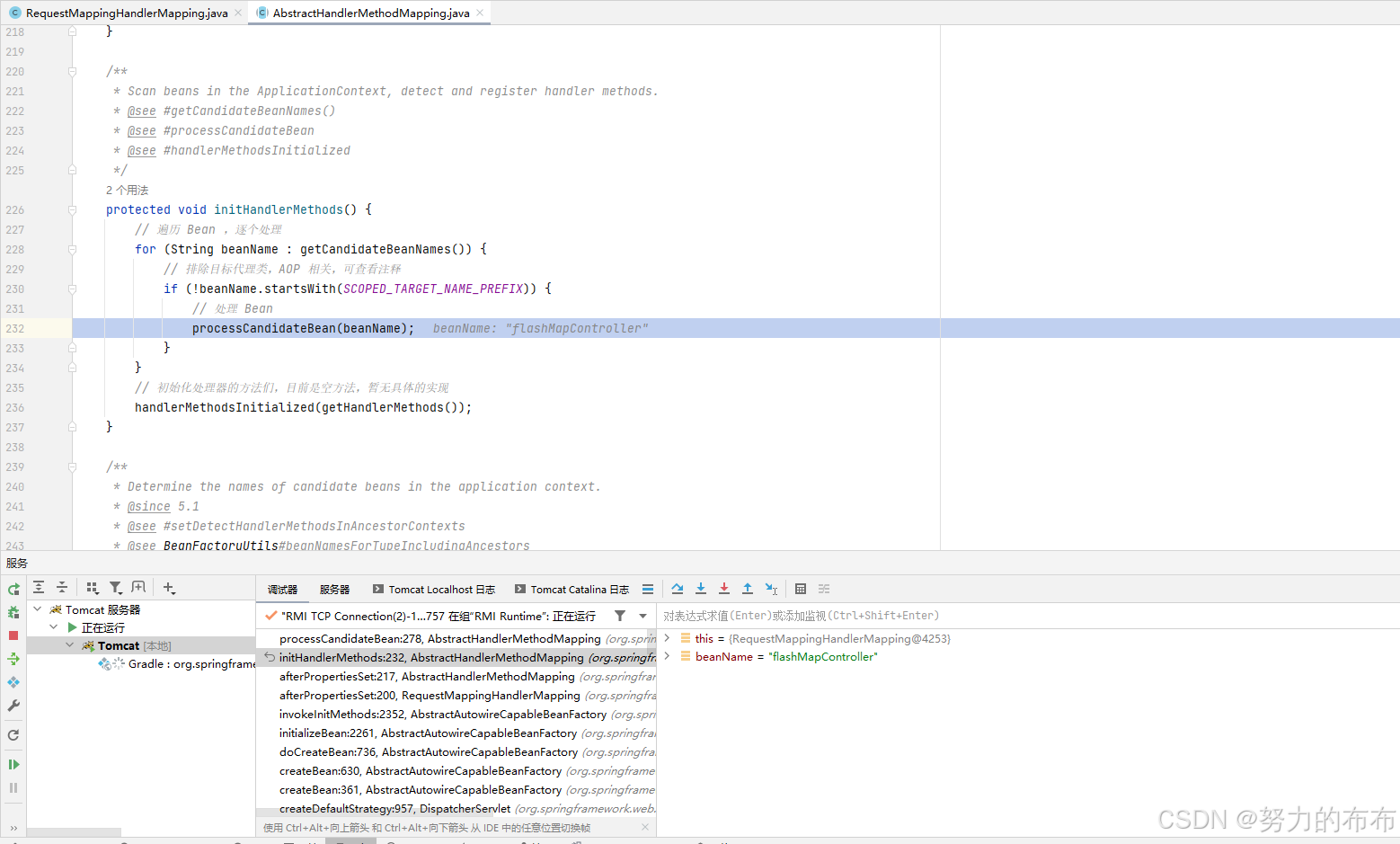The image size is (1400, 844).
Task: Click the #processCandidateBean Javadoc reference
Action: [239, 130]
